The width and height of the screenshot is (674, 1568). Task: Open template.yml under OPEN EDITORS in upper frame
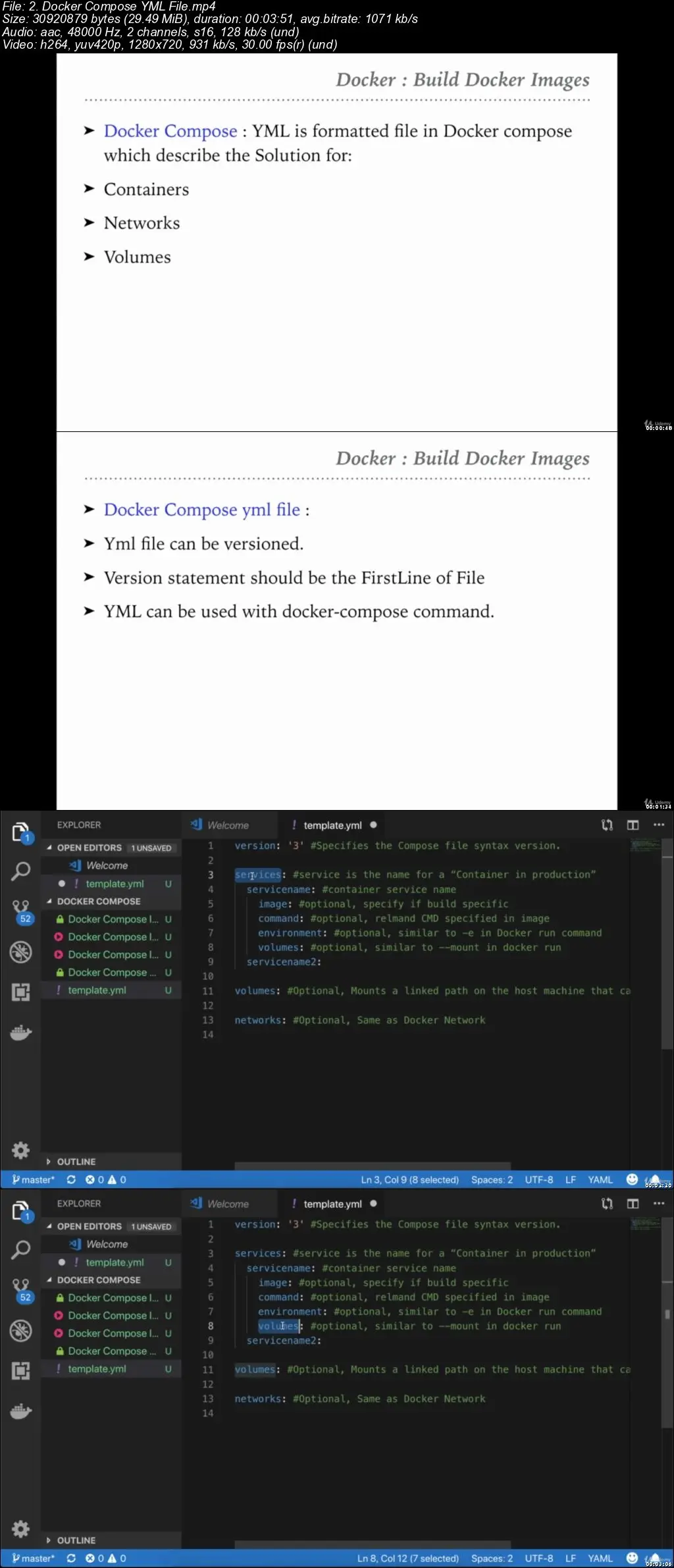click(x=111, y=883)
